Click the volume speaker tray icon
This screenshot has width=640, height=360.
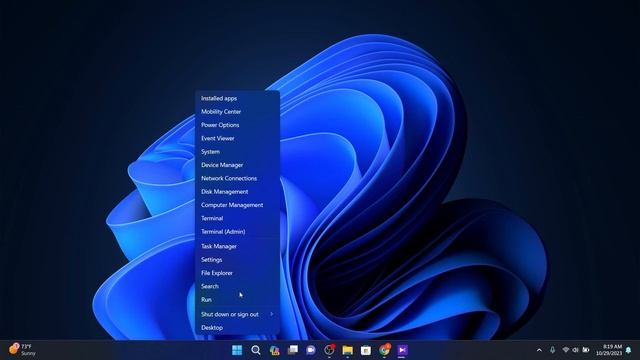tap(576, 350)
